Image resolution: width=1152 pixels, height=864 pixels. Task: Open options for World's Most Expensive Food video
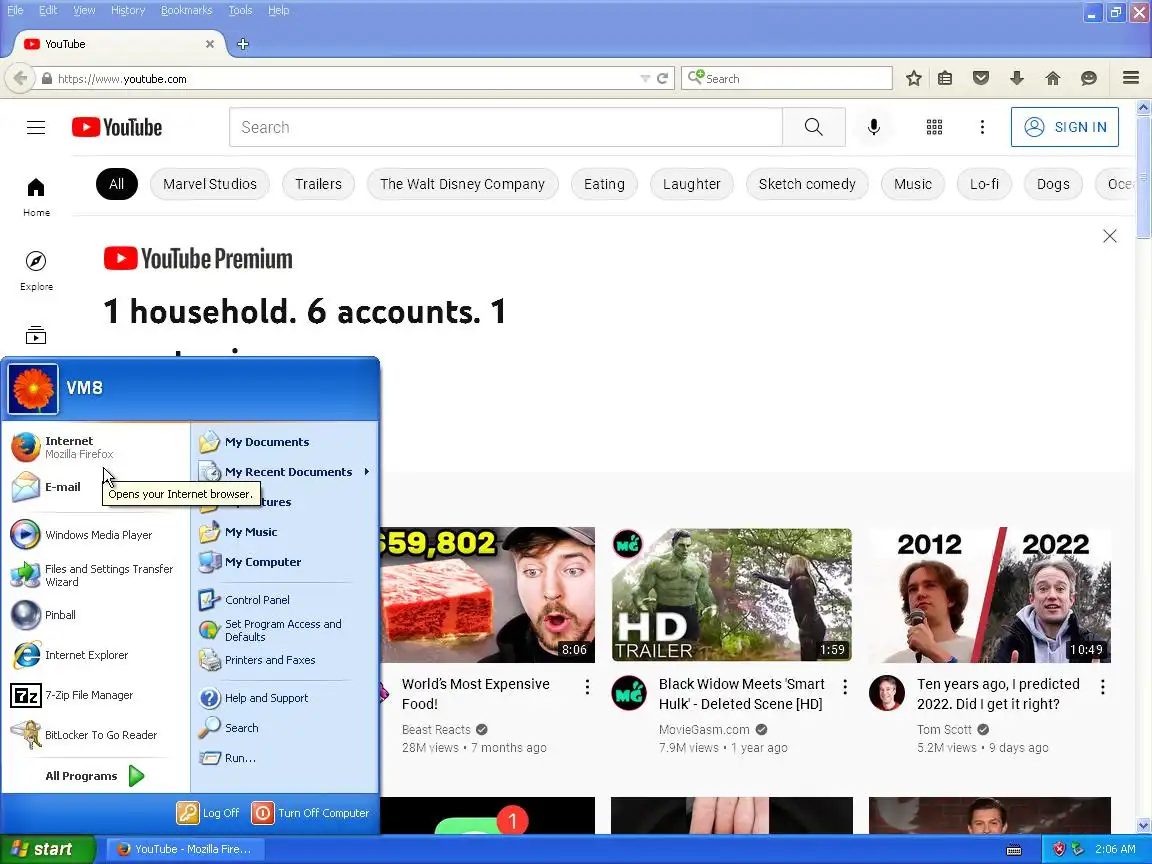coord(587,687)
